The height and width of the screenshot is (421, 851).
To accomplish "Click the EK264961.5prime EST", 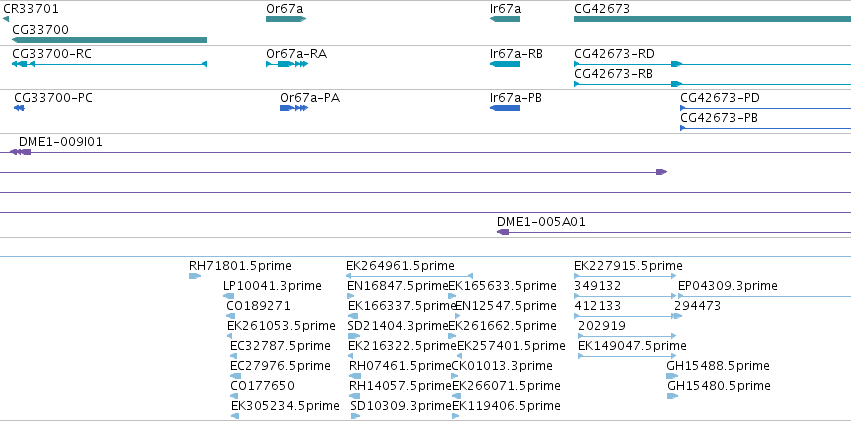I will (410, 276).
